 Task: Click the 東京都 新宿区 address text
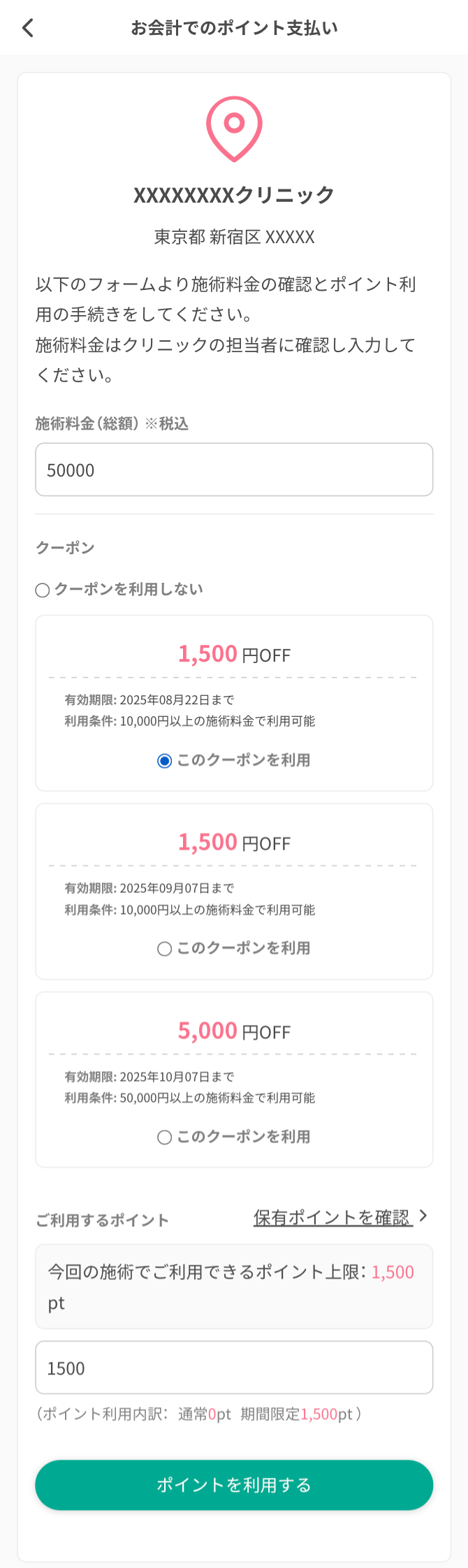pyautogui.click(x=234, y=238)
